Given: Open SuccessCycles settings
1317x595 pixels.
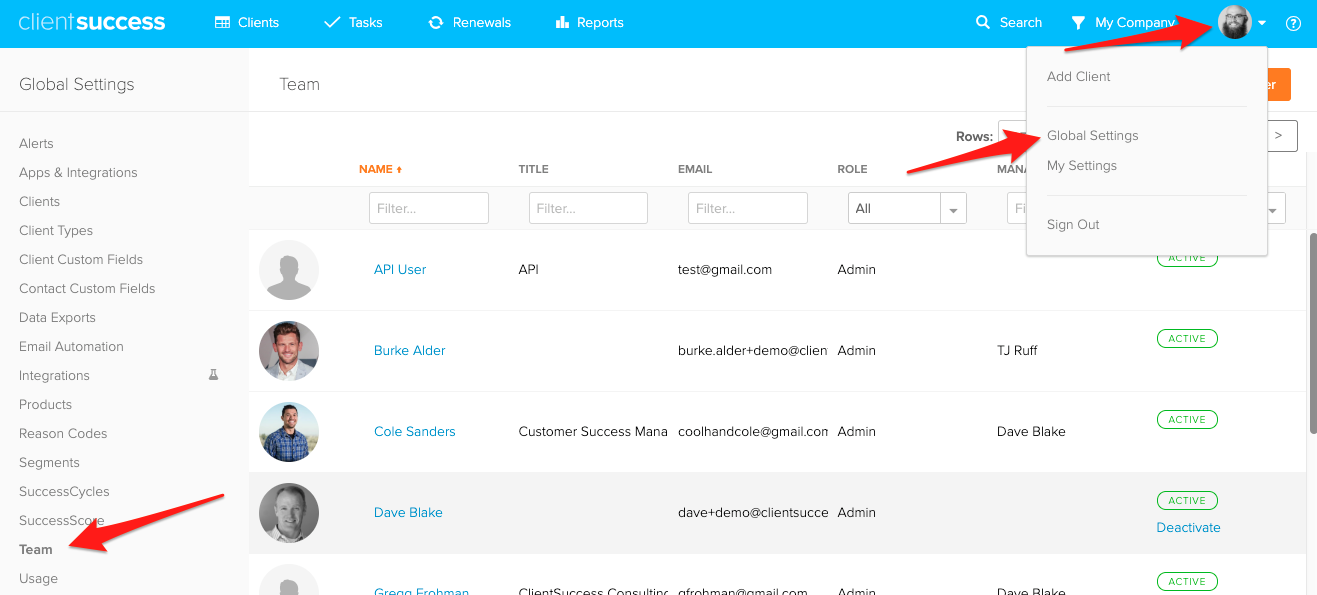Looking at the screenshot, I should (64, 491).
